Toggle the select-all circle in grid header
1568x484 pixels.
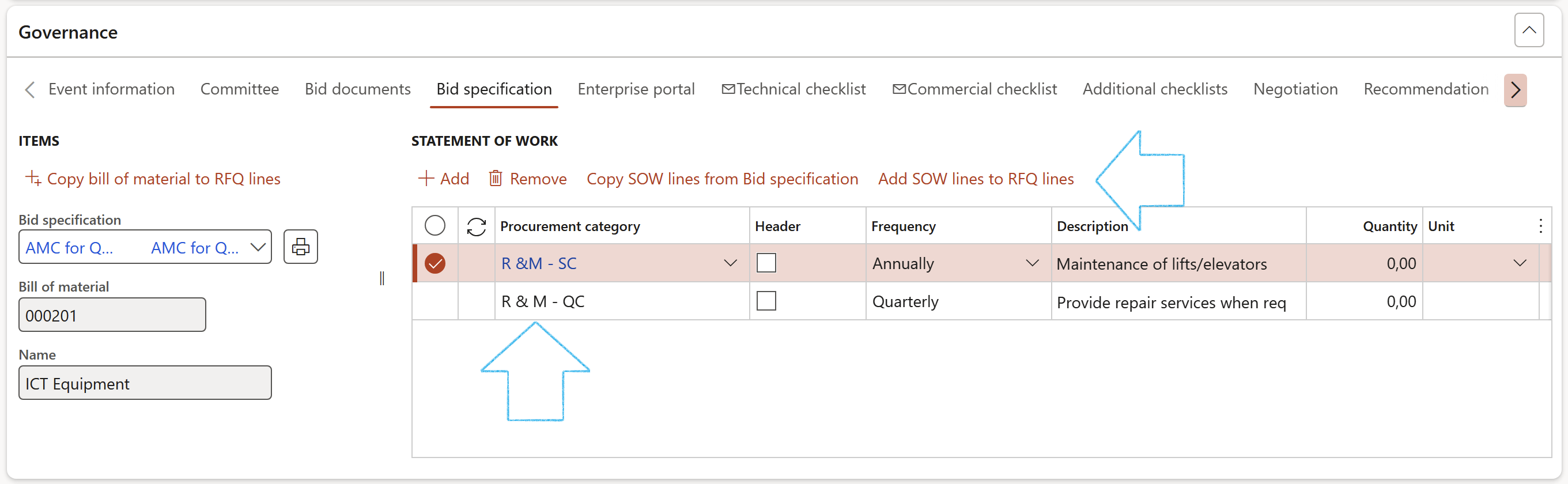point(434,226)
